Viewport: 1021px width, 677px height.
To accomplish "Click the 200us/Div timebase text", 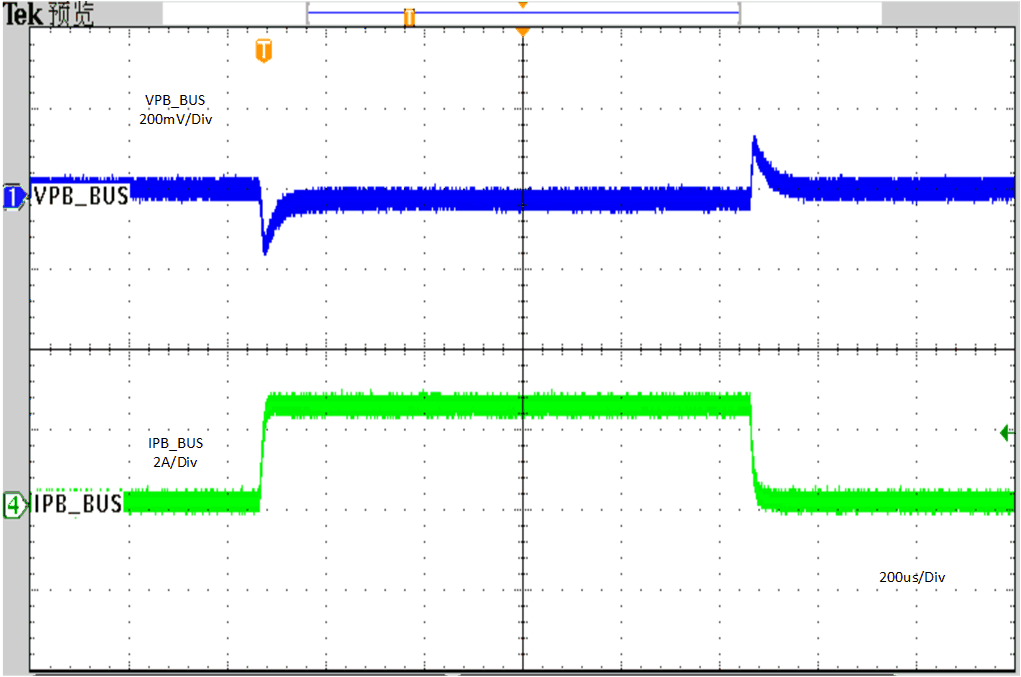I will coord(911,577).
